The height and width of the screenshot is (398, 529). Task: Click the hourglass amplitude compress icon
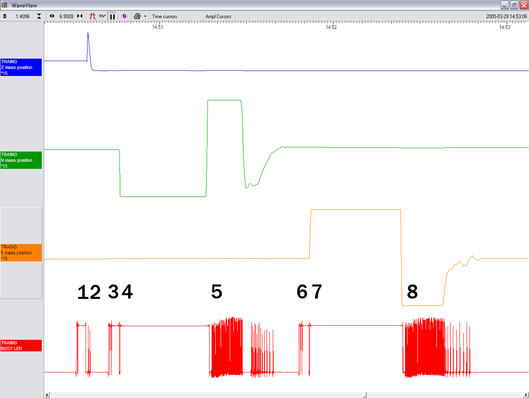click(39, 16)
